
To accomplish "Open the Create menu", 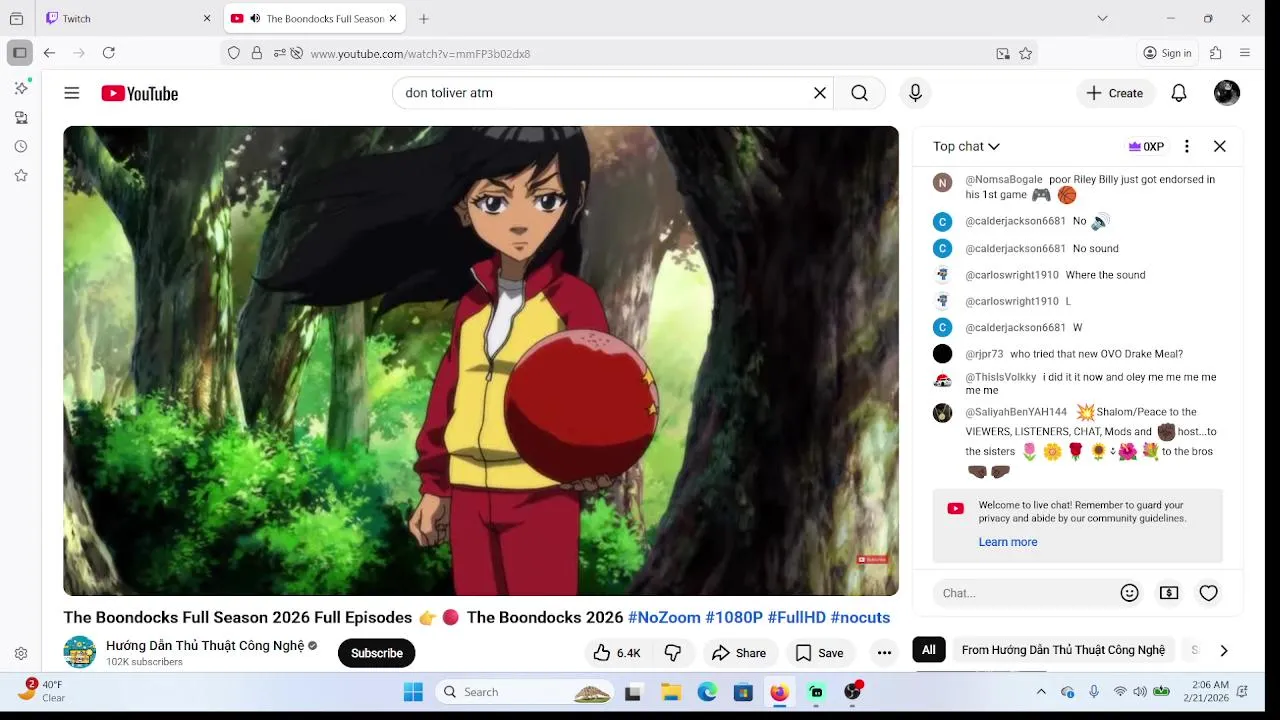I will (x=1115, y=93).
